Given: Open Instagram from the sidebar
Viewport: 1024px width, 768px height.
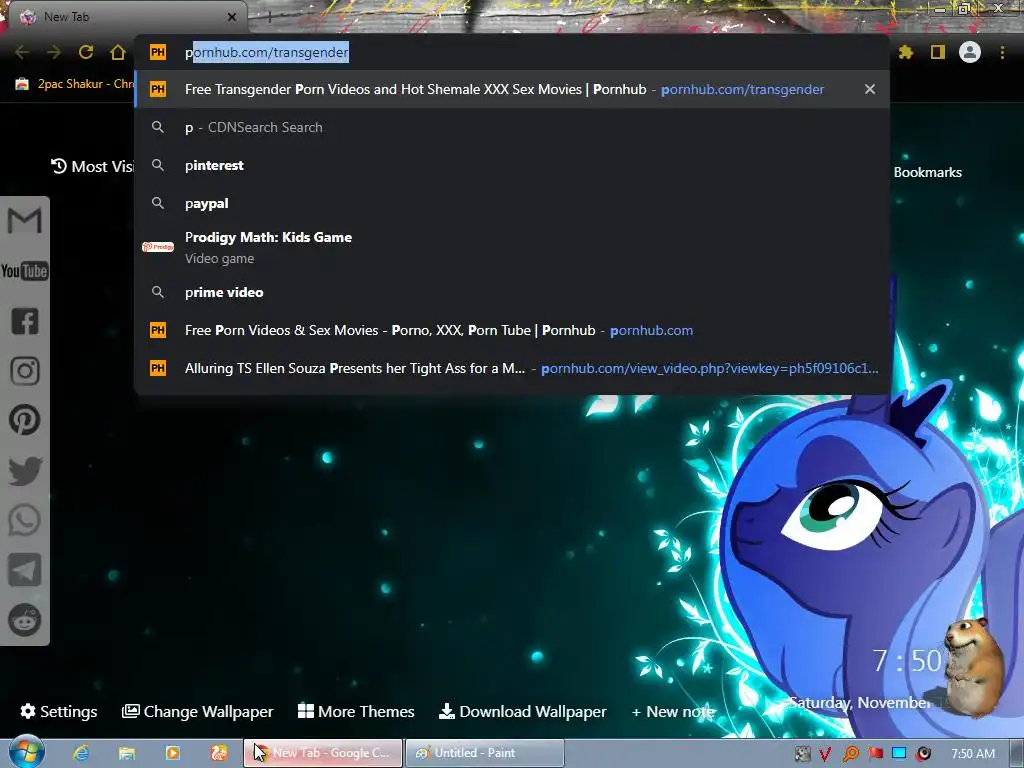Looking at the screenshot, I should tap(25, 370).
